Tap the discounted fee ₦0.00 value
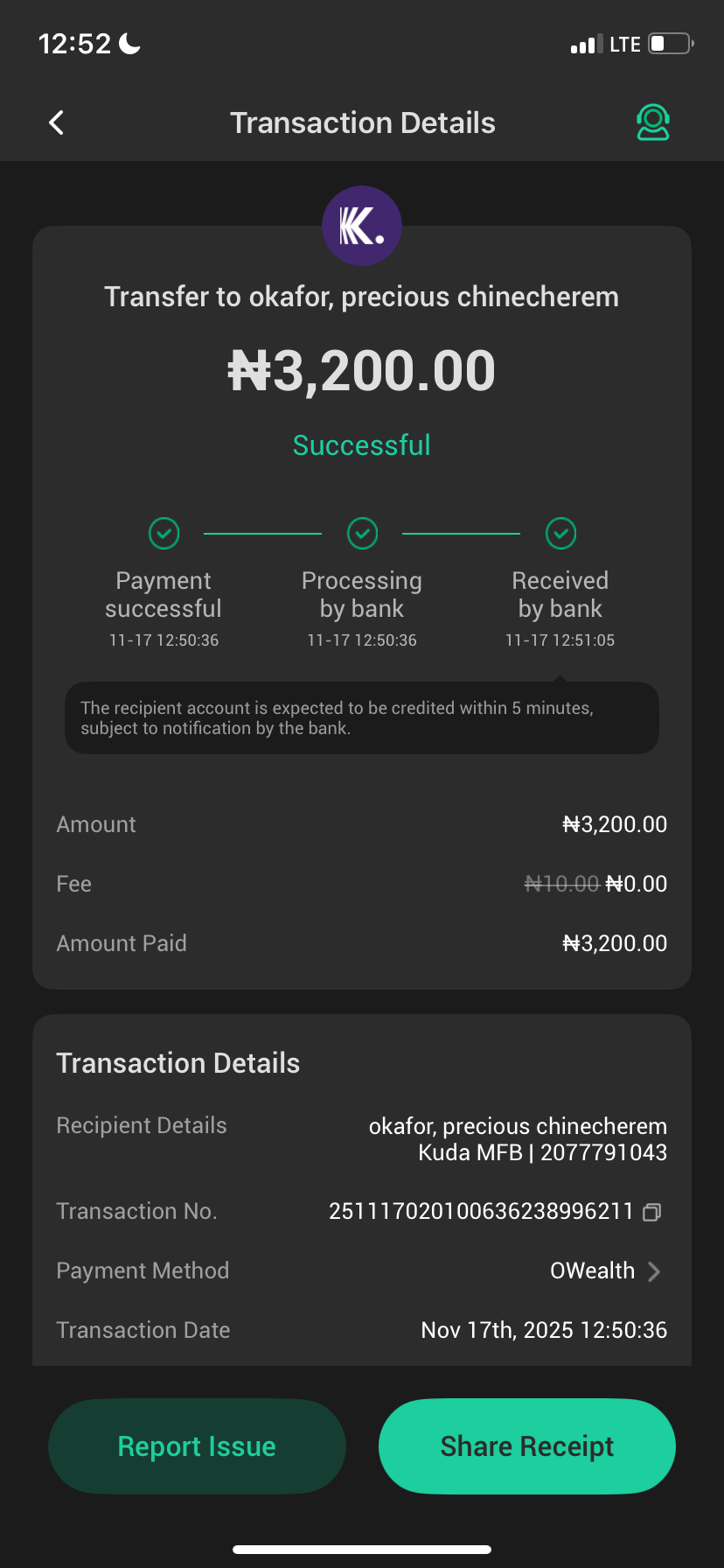The image size is (724, 1568). pyautogui.click(x=637, y=884)
